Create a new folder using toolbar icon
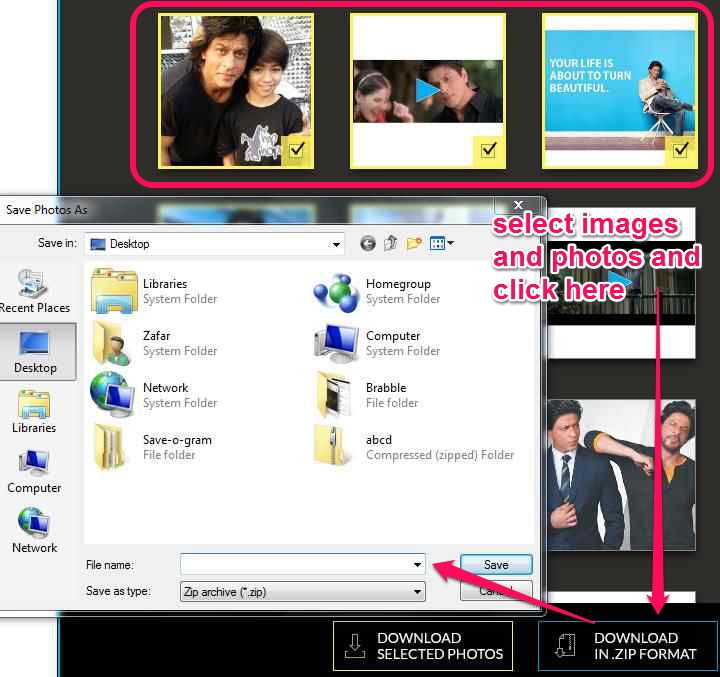This screenshot has height=677, width=720. tap(414, 243)
